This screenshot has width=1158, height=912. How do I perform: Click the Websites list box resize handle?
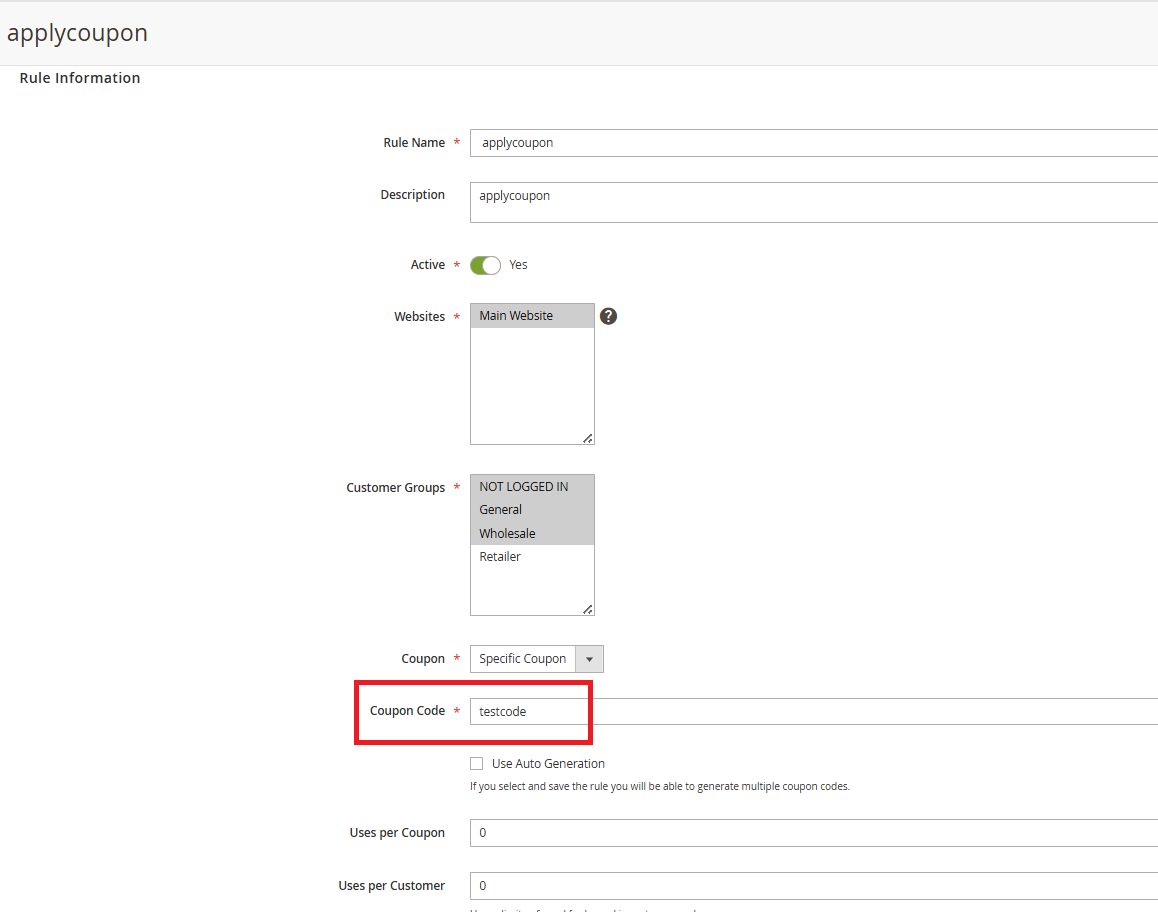(x=587, y=438)
